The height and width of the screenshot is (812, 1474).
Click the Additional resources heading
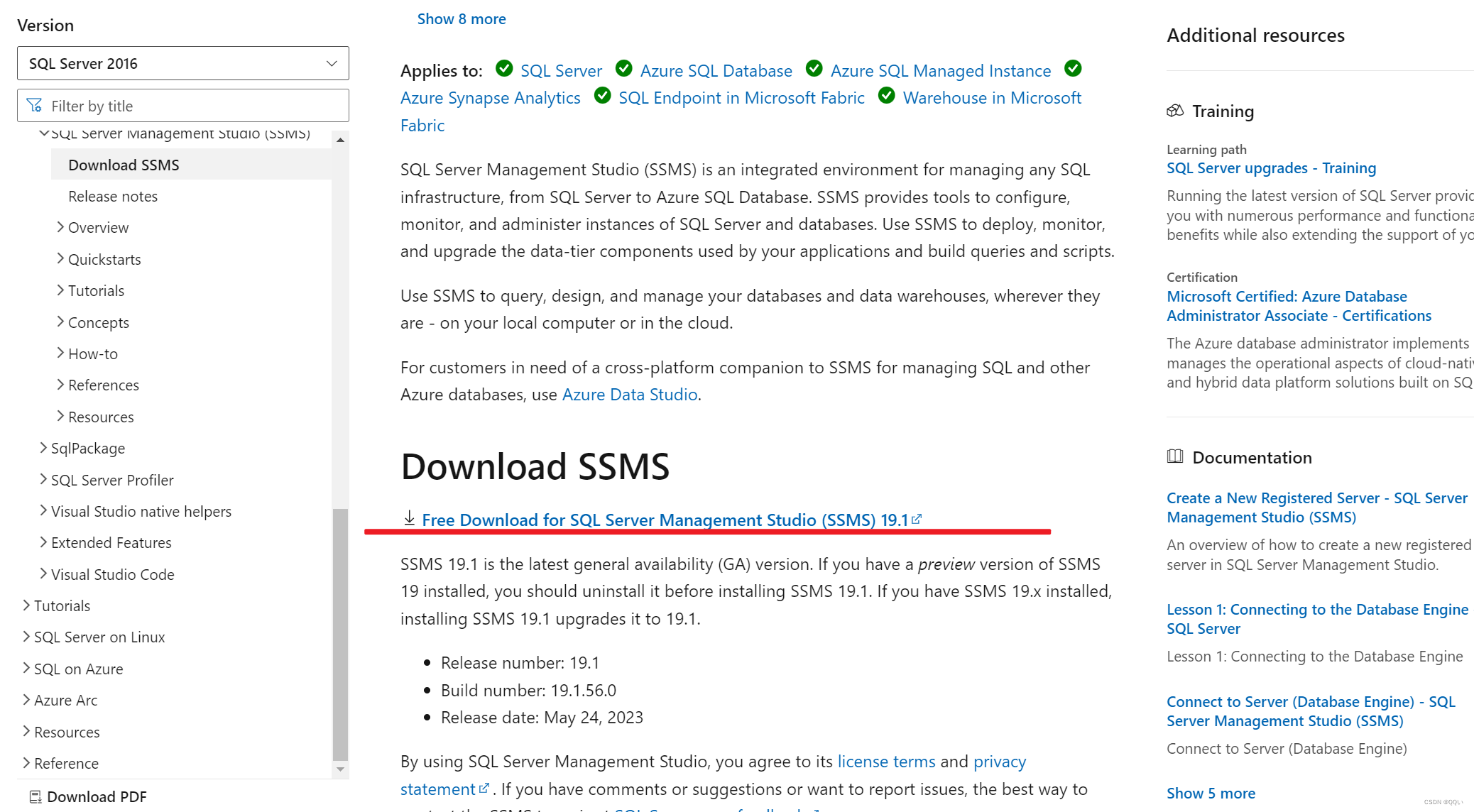pos(1255,35)
